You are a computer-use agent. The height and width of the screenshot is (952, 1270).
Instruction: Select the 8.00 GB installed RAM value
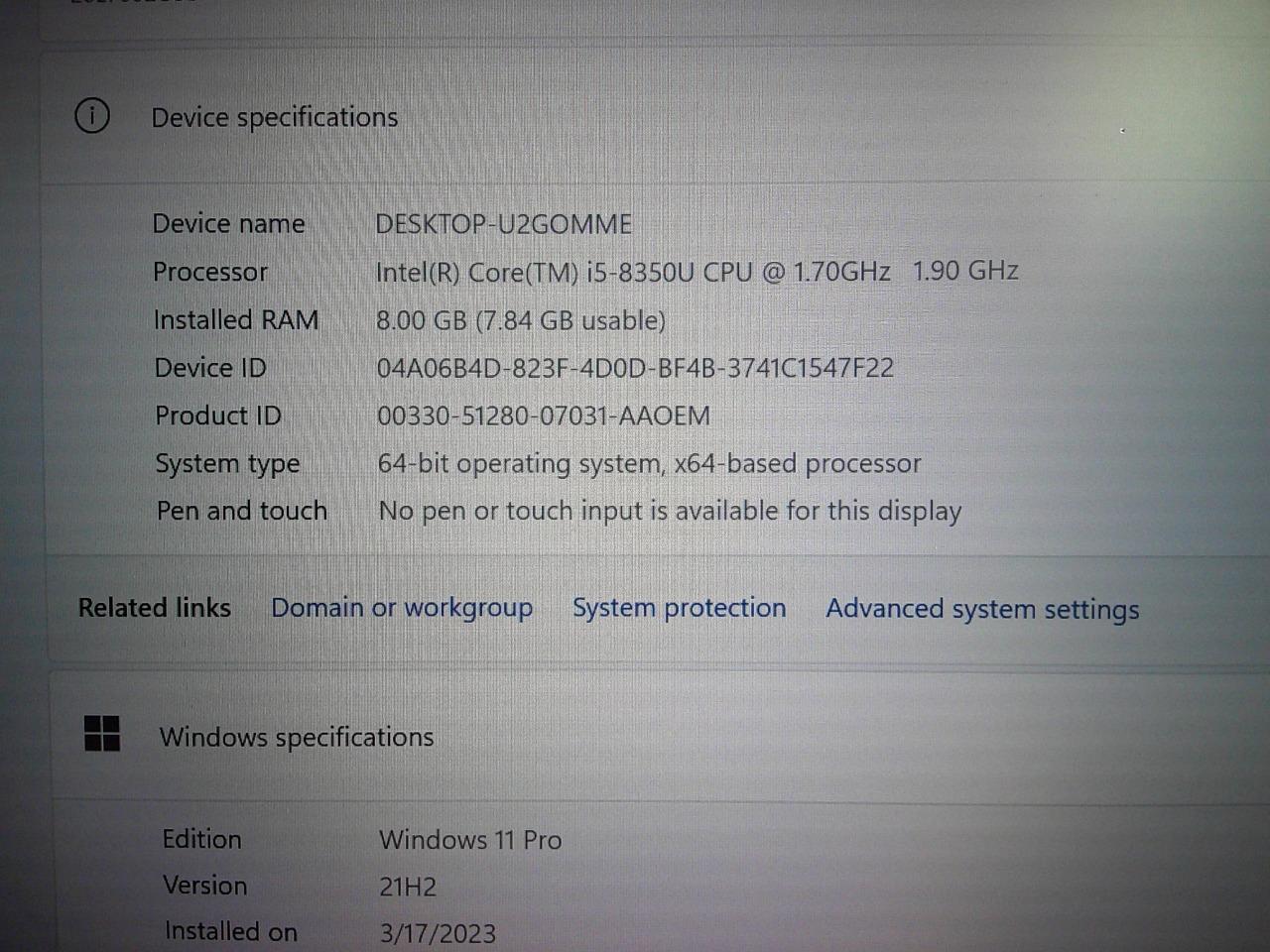tap(521, 320)
